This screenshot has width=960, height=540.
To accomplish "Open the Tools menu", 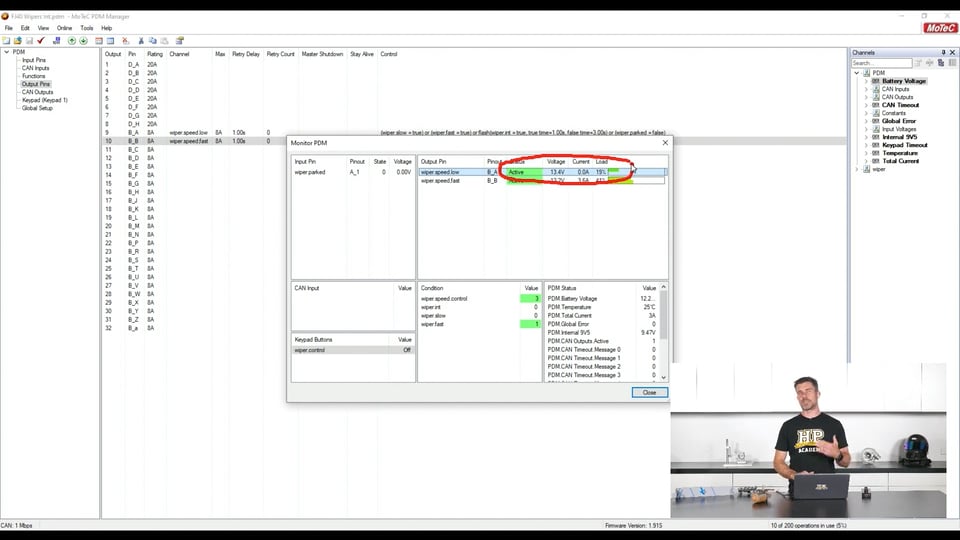I will [87, 28].
